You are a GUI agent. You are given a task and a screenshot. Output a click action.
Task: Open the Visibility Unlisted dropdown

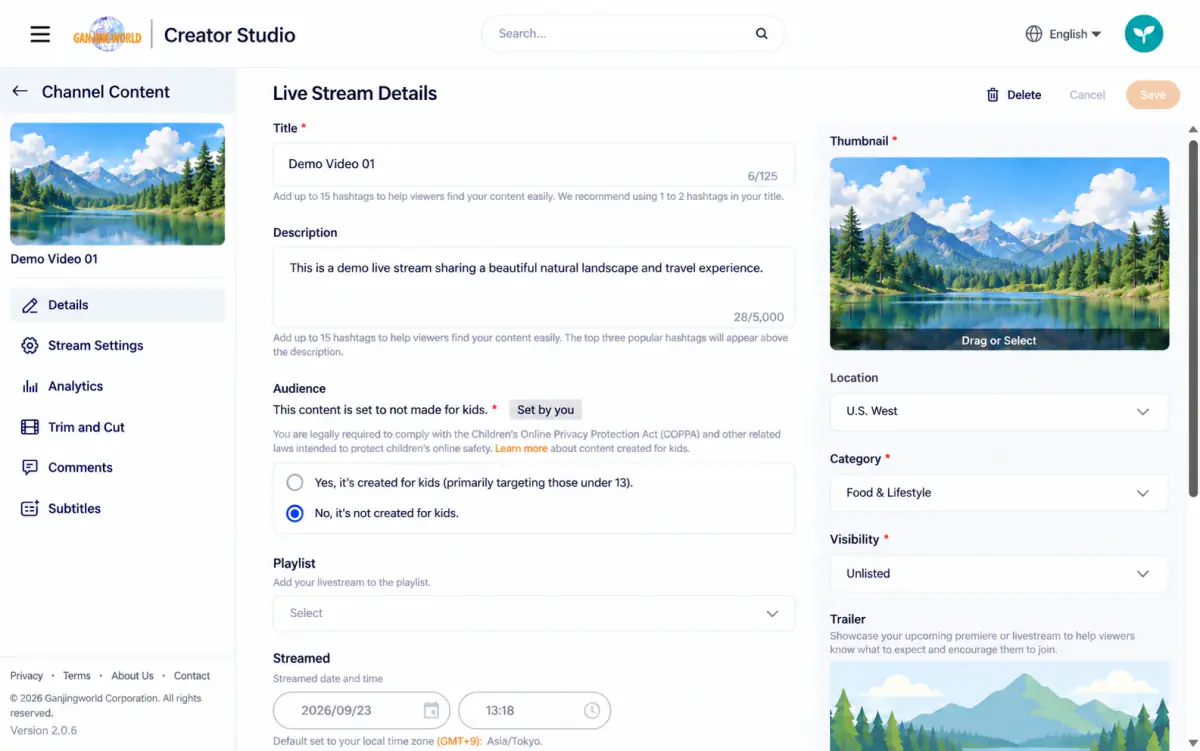[999, 574]
